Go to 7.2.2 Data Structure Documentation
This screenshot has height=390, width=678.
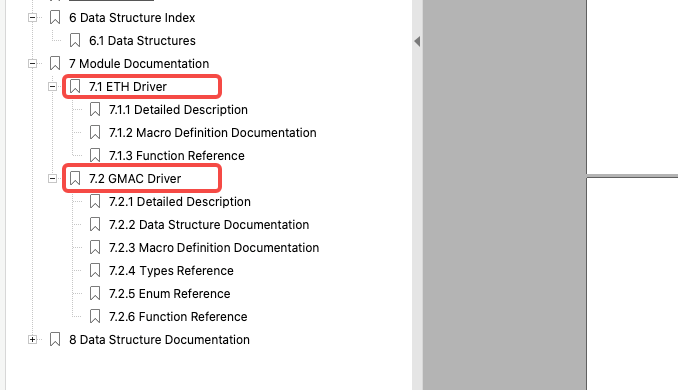209,224
